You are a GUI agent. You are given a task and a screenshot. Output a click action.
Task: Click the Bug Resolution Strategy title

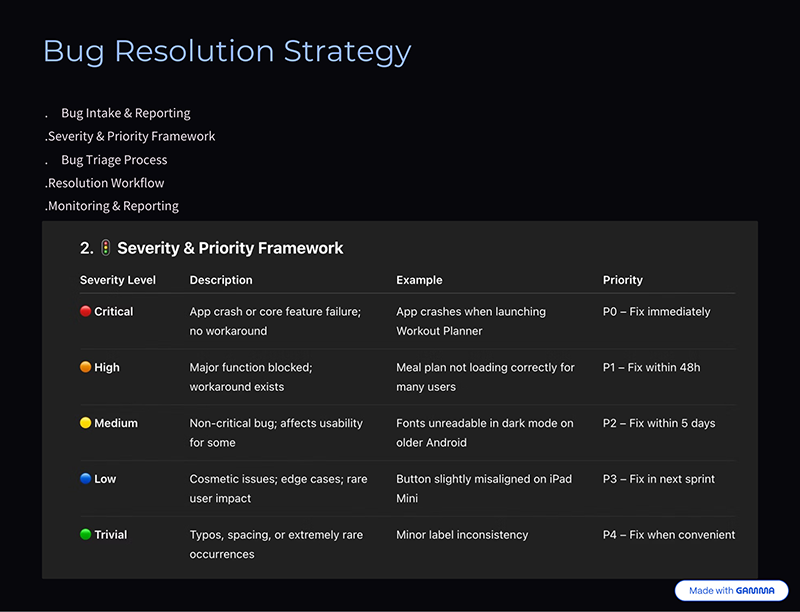pyautogui.click(x=227, y=52)
